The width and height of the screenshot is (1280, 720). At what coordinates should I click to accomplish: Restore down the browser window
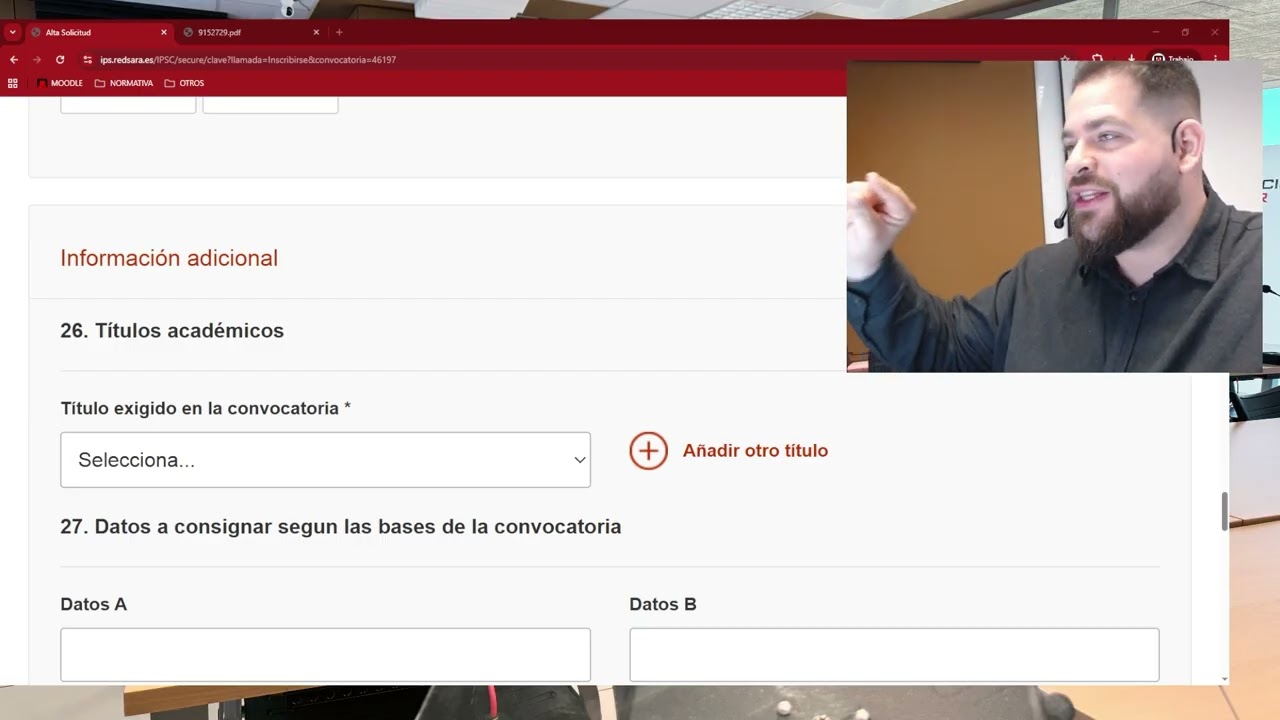coord(1185,32)
